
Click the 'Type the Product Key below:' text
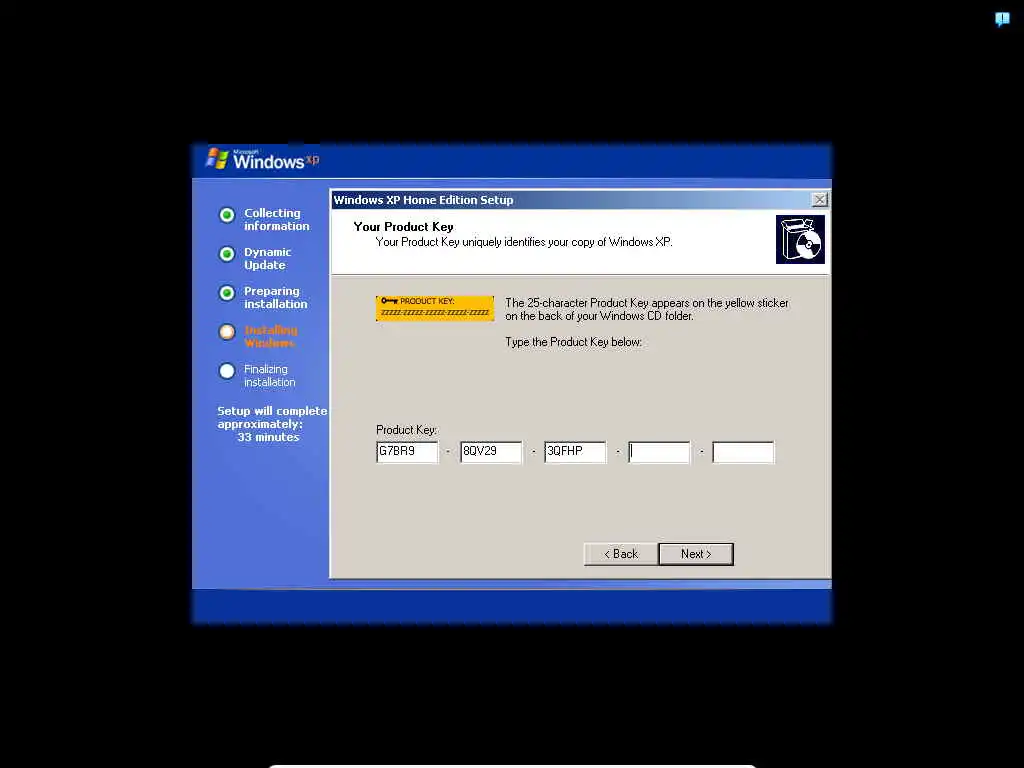573,342
